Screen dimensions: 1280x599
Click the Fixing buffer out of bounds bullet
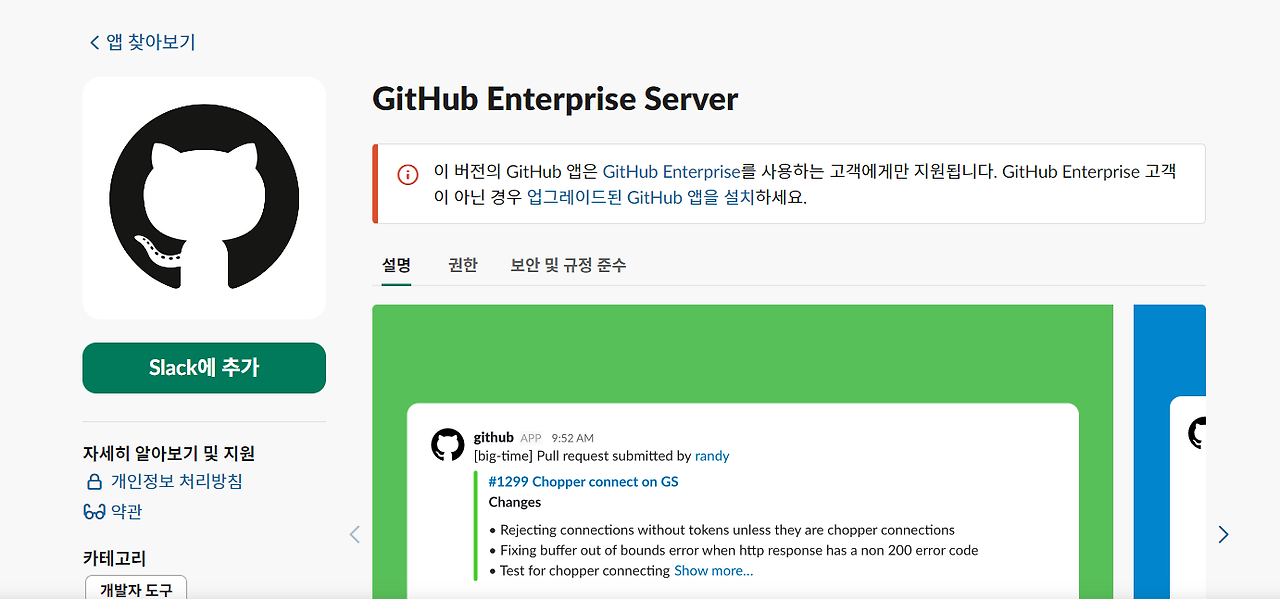point(733,550)
